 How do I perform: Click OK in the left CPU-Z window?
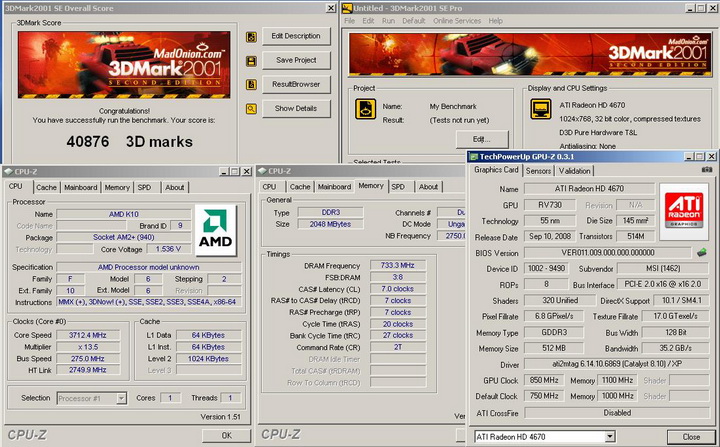(x=226, y=435)
